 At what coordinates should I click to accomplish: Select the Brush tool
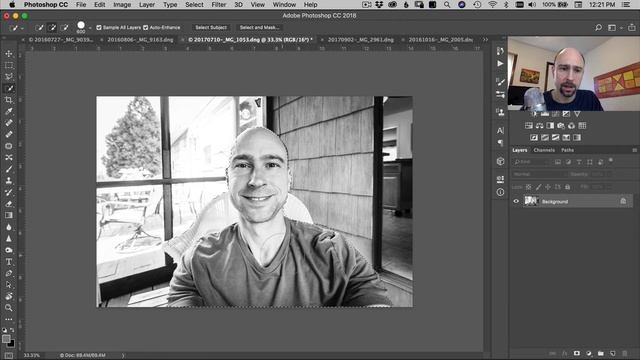(9, 169)
